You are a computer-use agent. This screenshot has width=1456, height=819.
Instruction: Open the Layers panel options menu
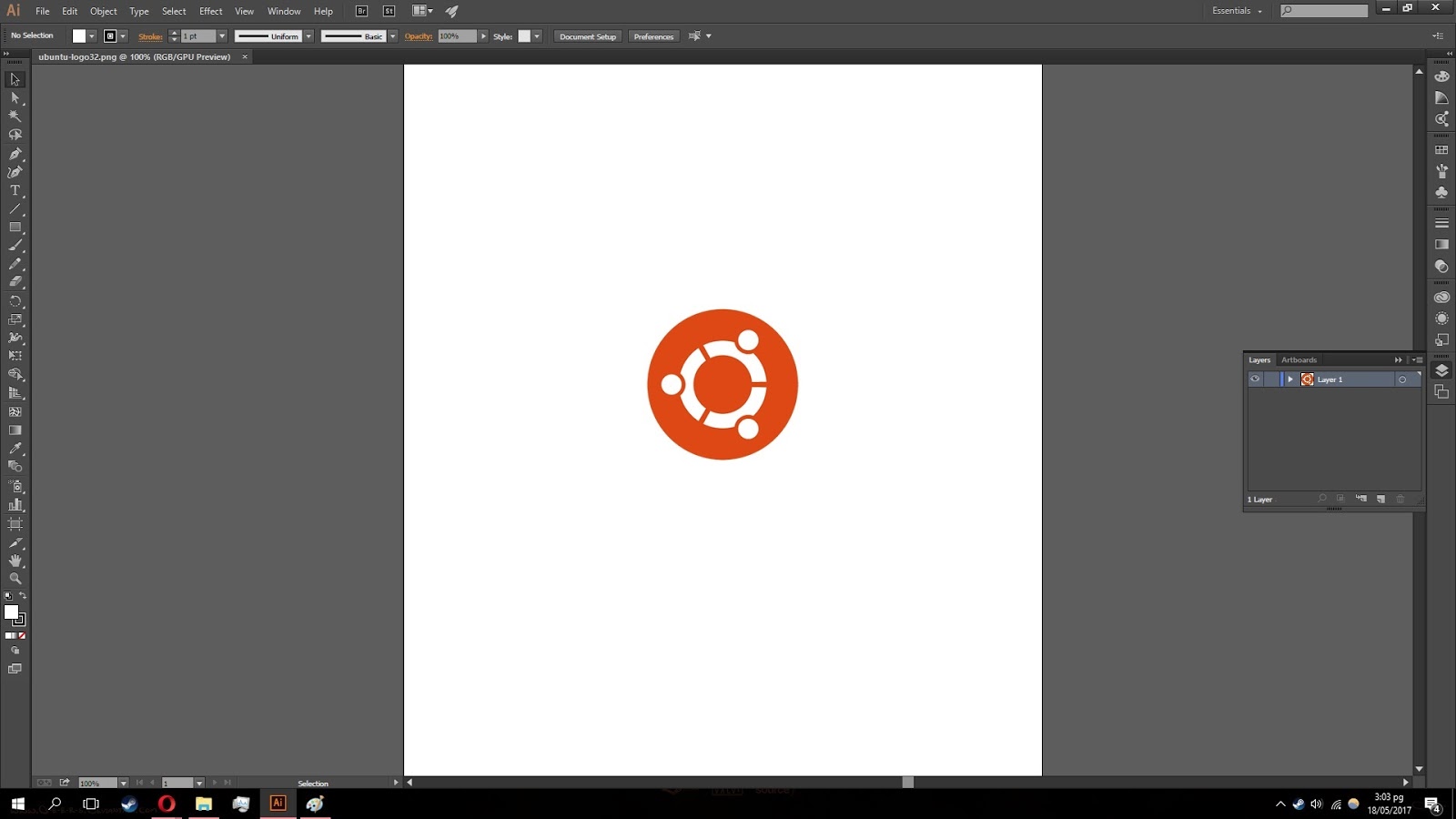coord(1417,359)
